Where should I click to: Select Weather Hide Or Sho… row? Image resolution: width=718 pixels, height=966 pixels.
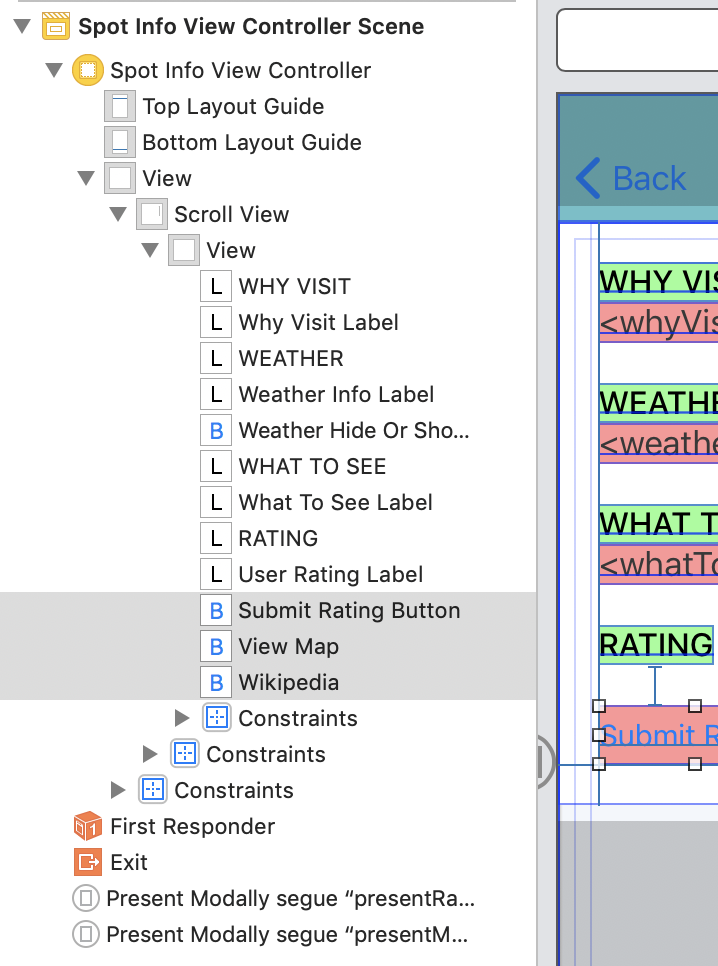coord(354,430)
